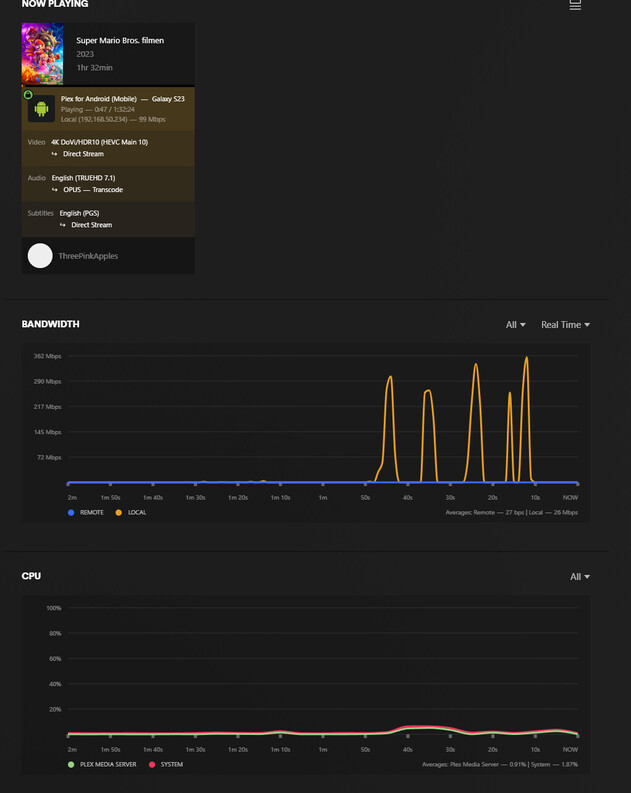Viewport: 631px width, 793px height.
Task: Click the green secure connection lock icon
Action: [28, 95]
